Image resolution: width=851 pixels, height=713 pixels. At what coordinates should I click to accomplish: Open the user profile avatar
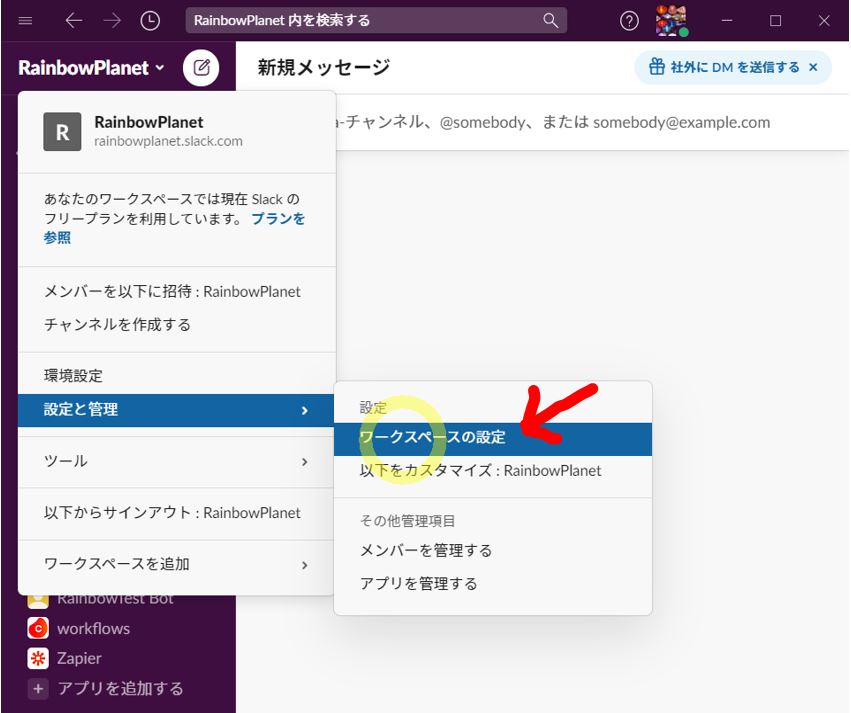(671, 21)
